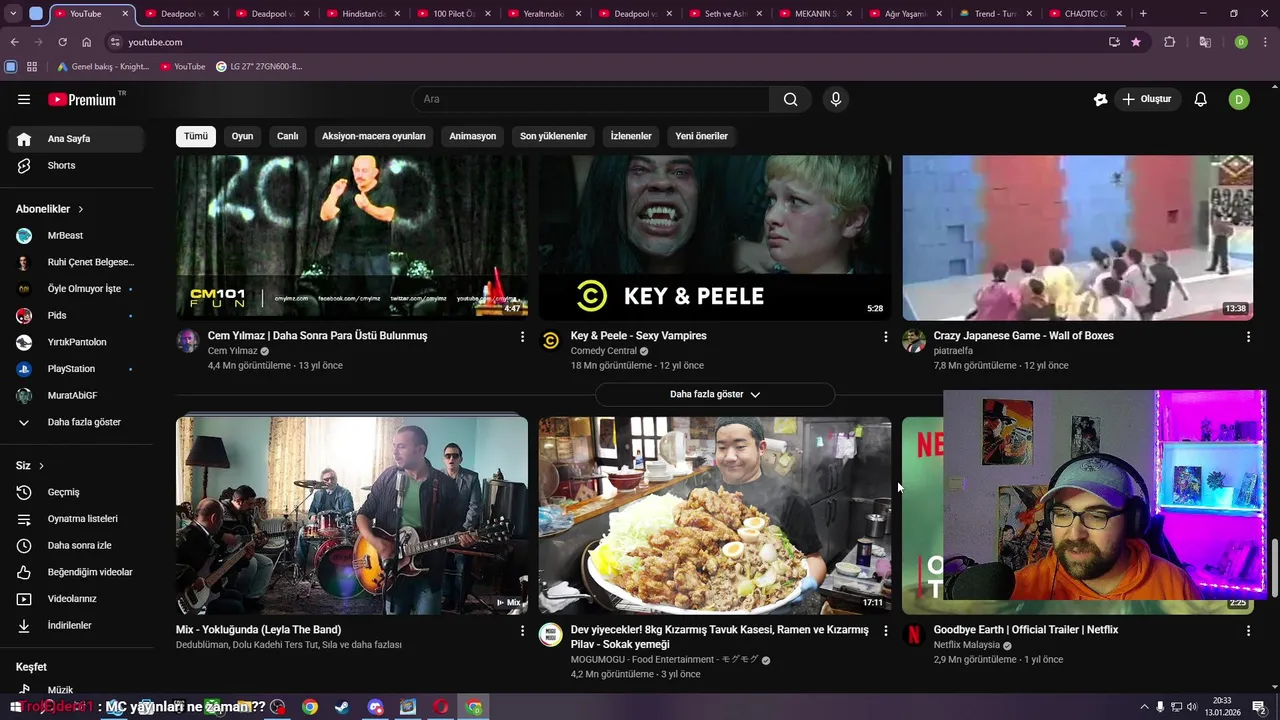Click the Oluştur create button
This screenshot has width=1280, height=720.
1147,99
